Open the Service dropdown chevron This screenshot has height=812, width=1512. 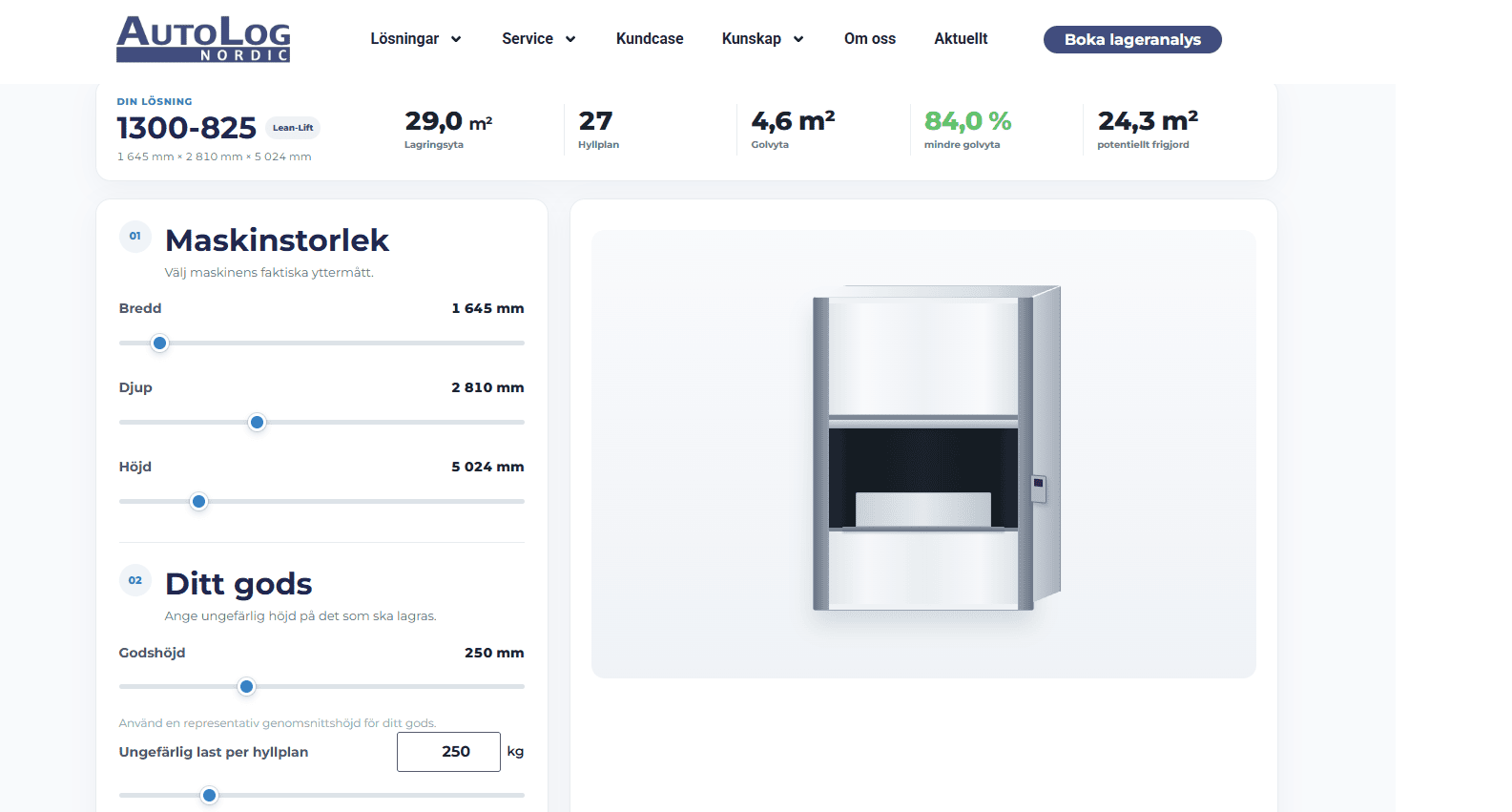pos(570,39)
